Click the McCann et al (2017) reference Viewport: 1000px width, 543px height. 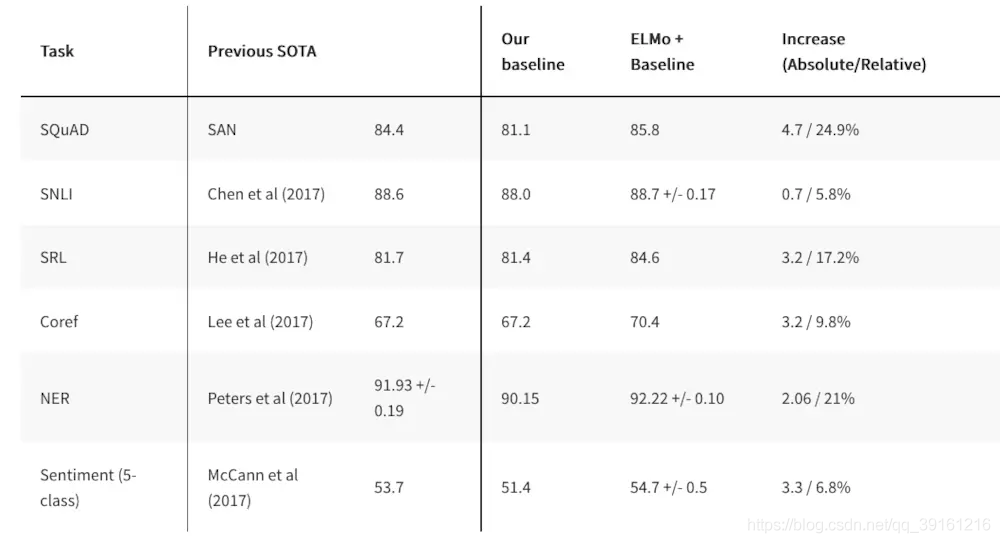pos(253,487)
